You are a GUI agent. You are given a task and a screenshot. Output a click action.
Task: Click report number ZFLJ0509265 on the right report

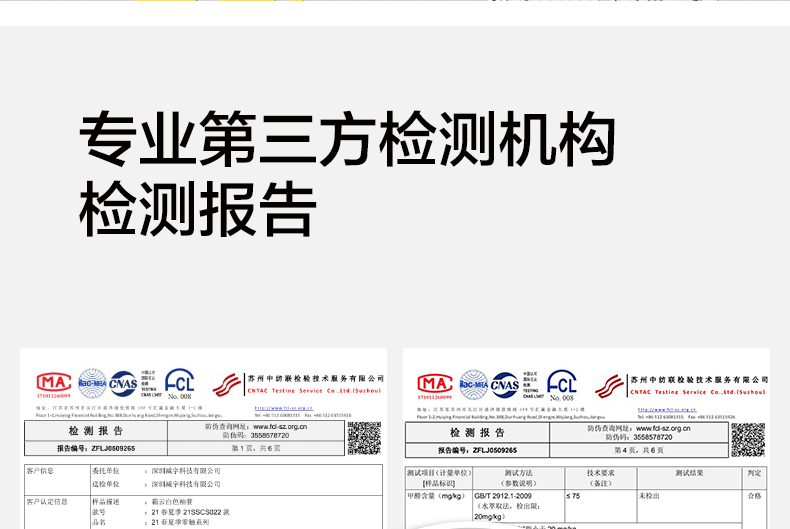point(484,451)
